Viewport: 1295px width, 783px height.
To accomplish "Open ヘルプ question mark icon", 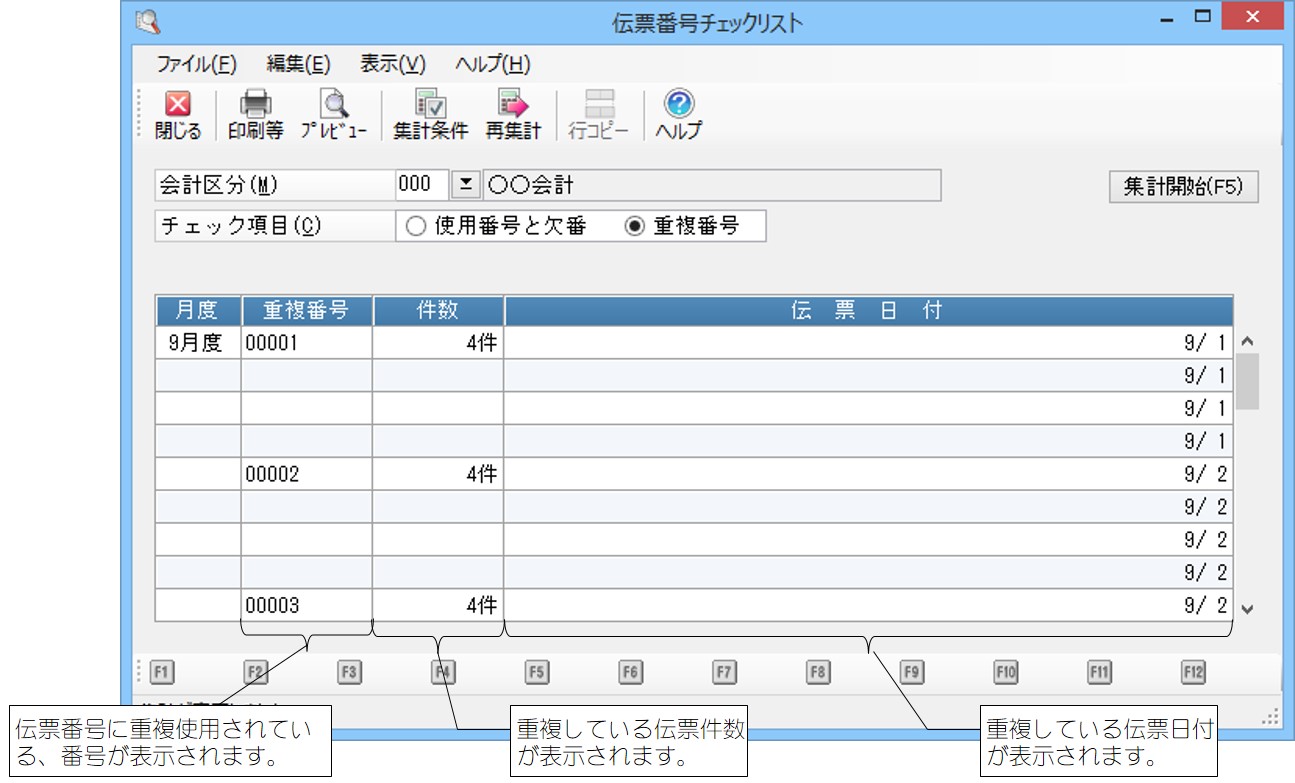I will (678, 104).
